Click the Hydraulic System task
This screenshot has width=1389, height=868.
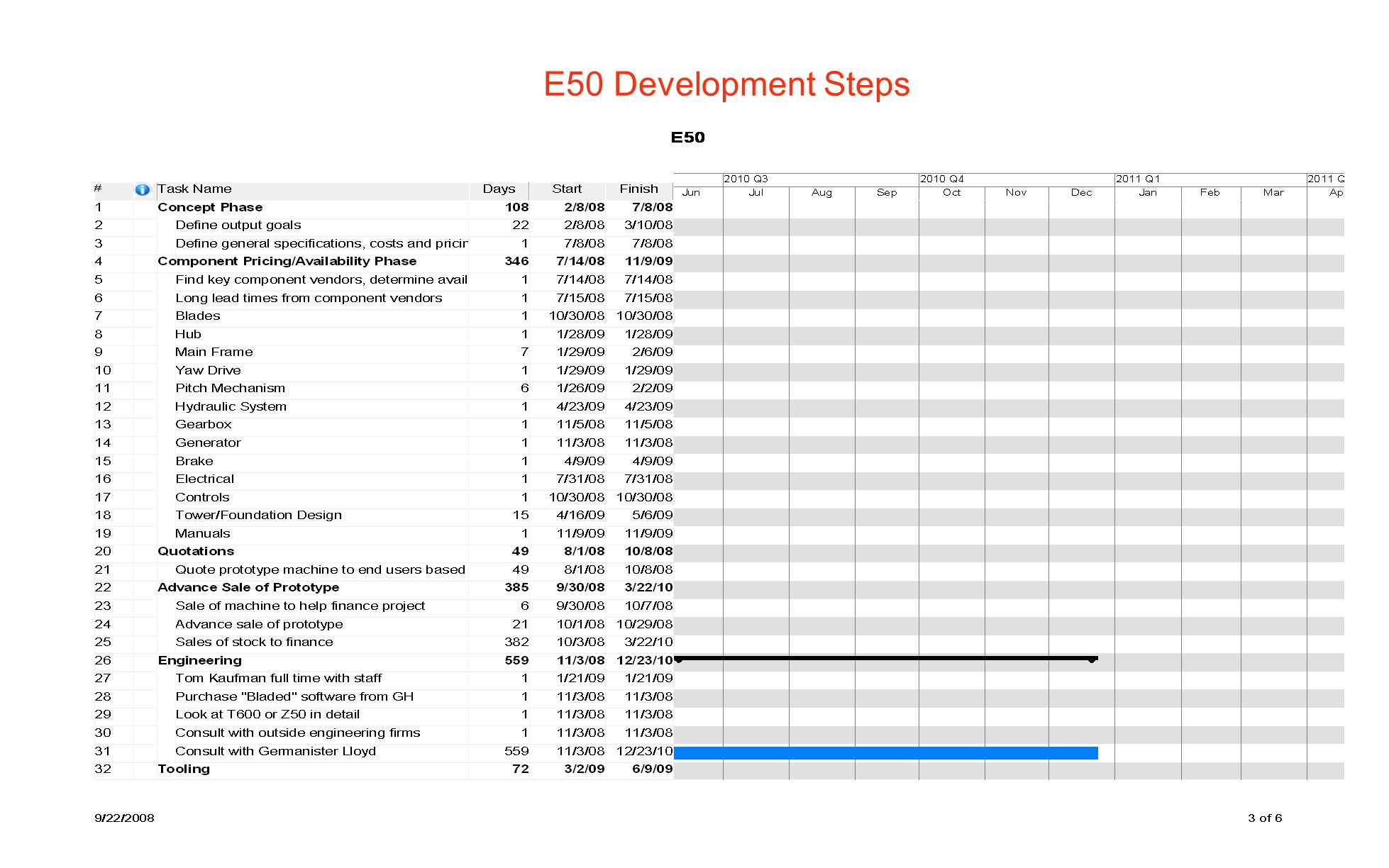pyautogui.click(x=231, y=406)
